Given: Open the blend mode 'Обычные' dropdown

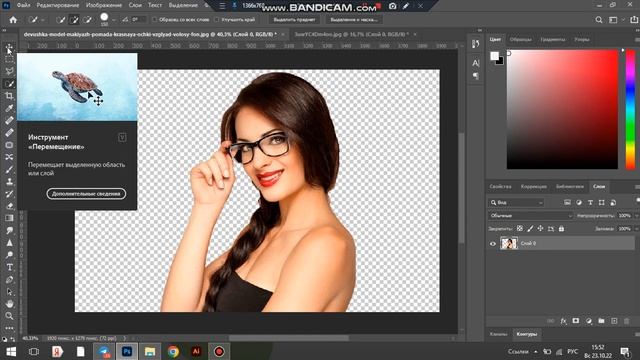Looking at the screenshot, I should click(531, 216).
